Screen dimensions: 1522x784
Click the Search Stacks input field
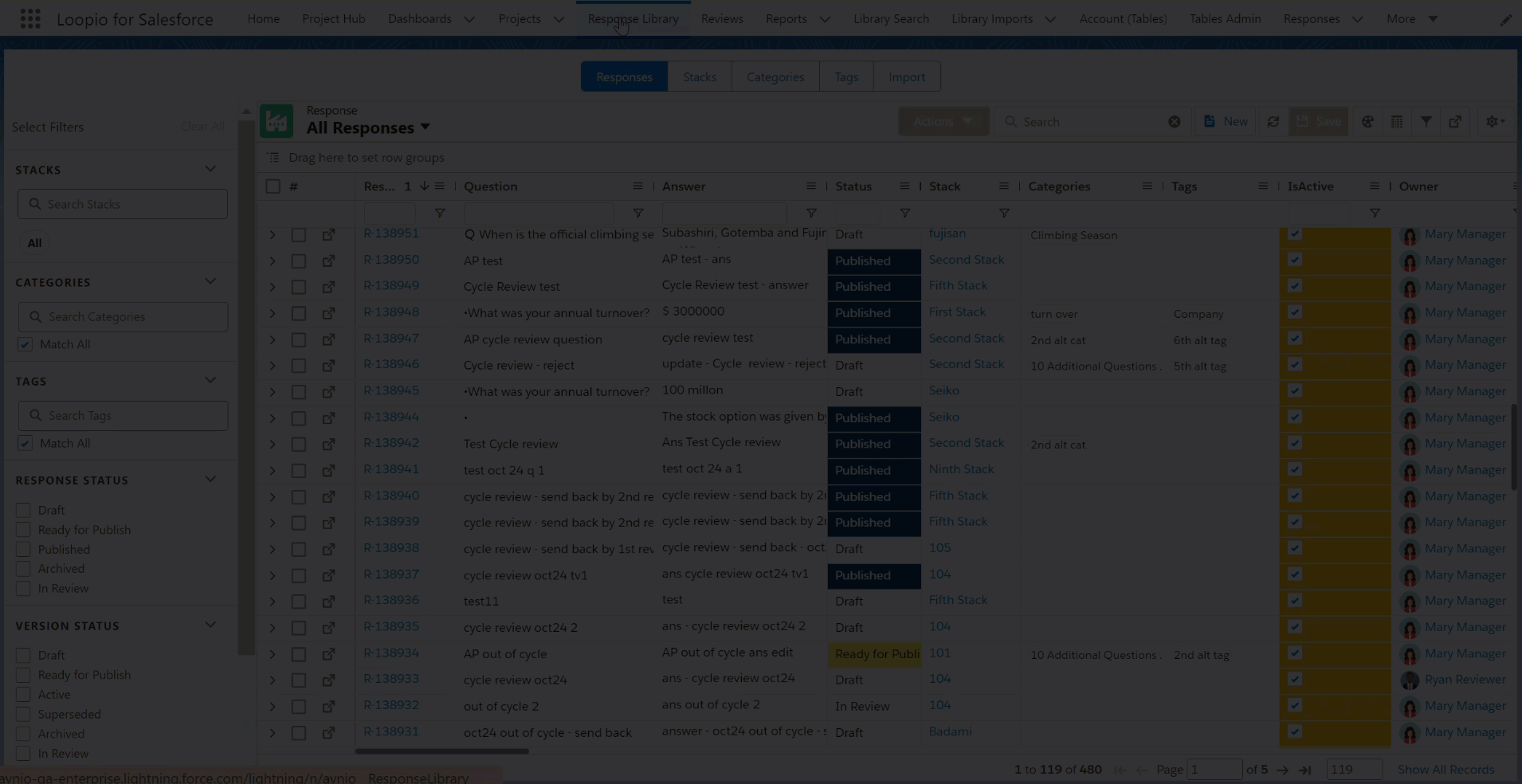click(123, 204)
